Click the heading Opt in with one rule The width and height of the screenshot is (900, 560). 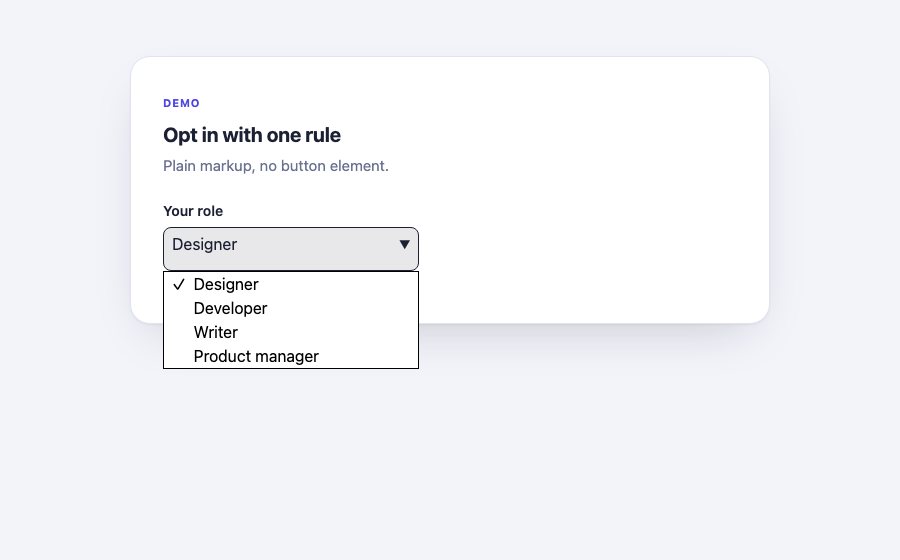click(252, 135)
